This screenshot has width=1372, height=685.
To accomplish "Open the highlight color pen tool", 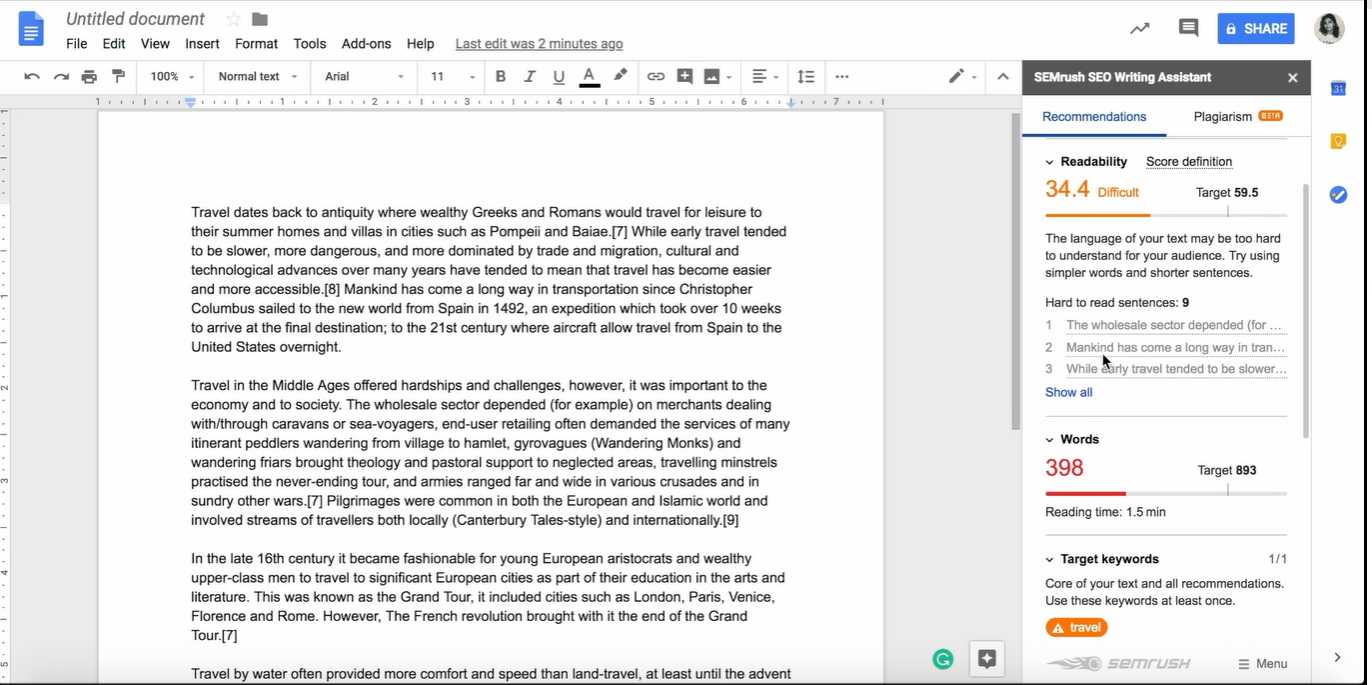I will click(620, 76).
